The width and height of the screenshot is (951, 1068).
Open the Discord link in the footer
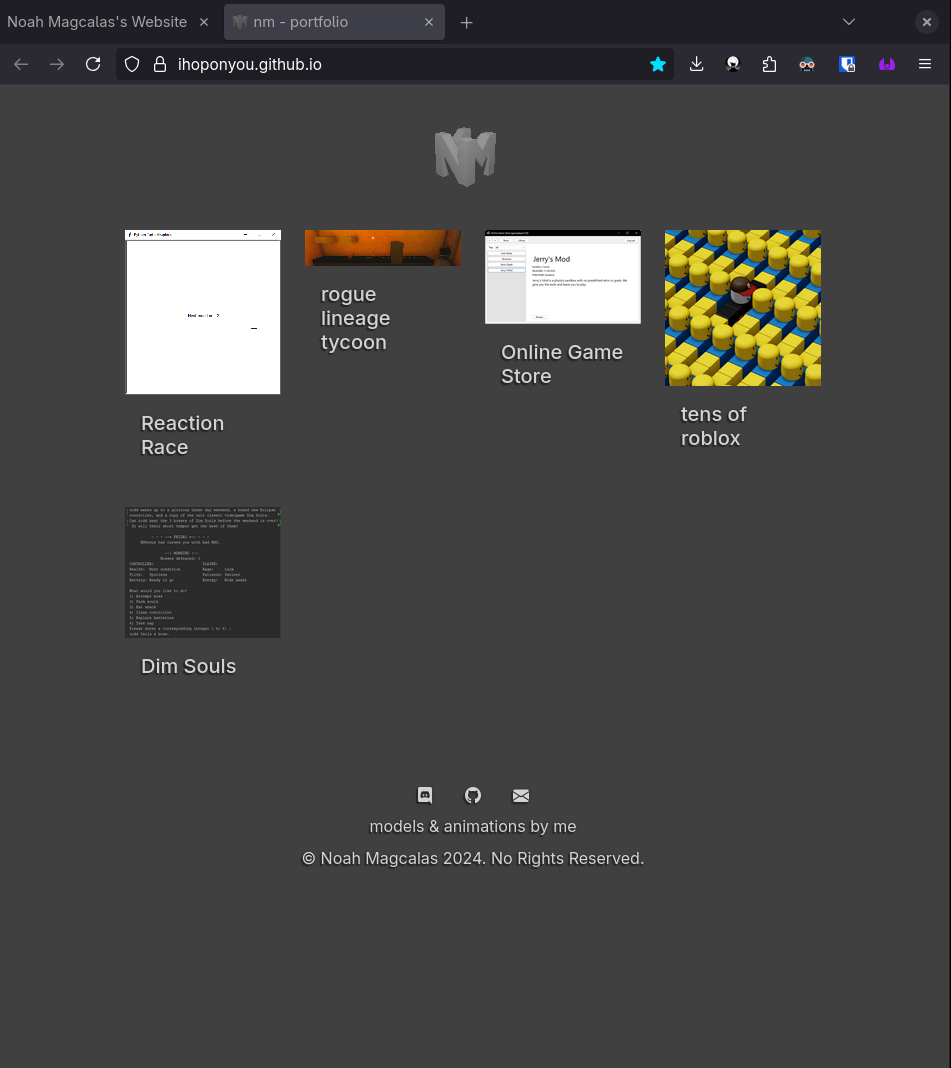tap(424, 795)
